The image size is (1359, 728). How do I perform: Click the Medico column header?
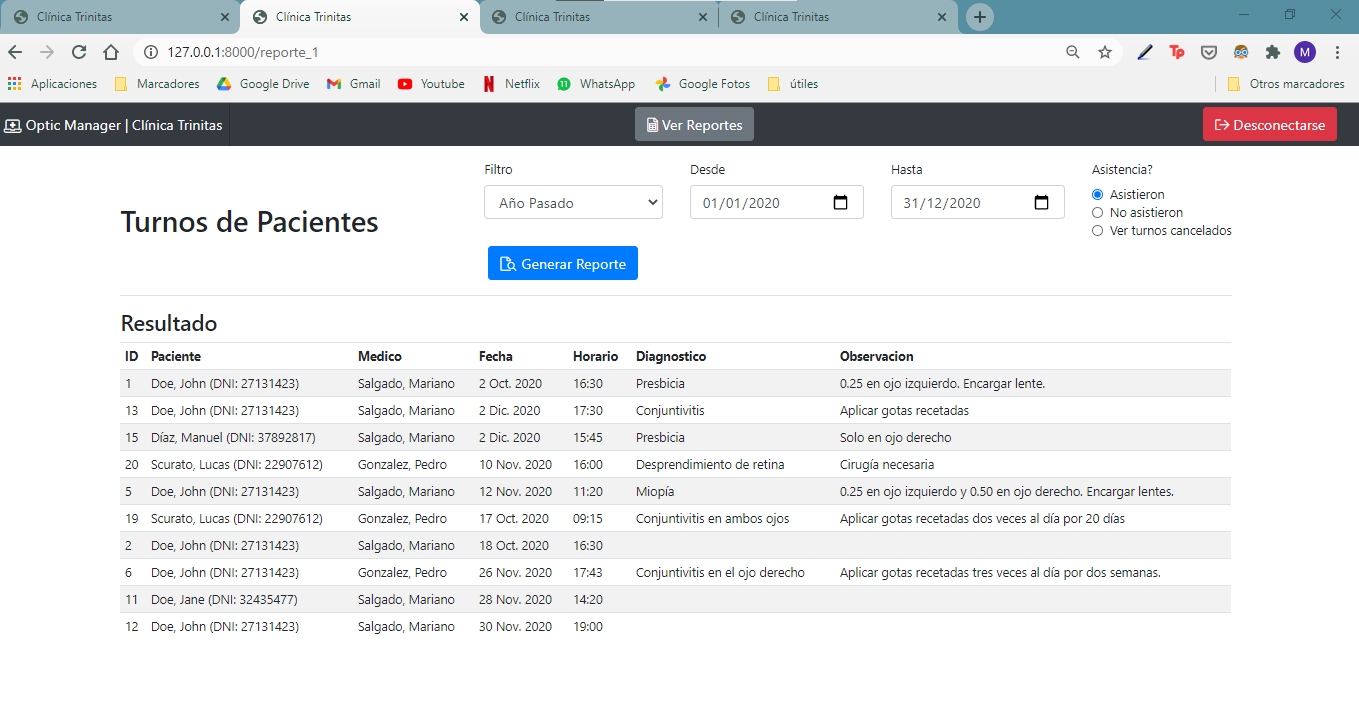click(380, 356)
